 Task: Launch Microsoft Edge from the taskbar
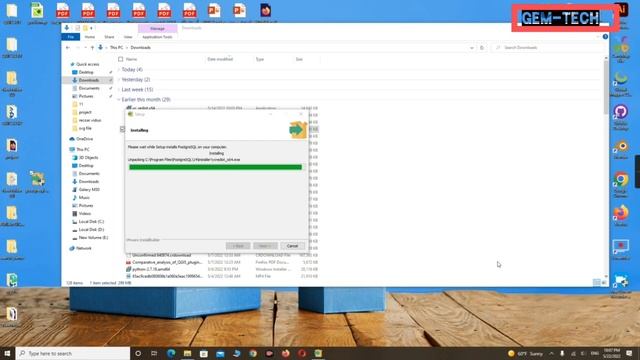pyautogui.click(x=171, y=353)
